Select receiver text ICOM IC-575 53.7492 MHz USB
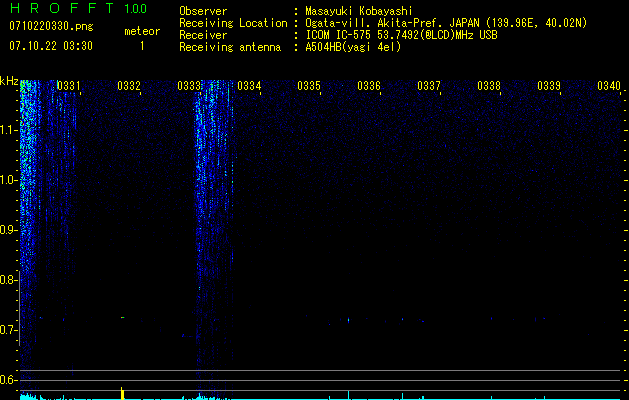This screenshot has height=400, width=629. pyautogui.click(x=401, y=35)
